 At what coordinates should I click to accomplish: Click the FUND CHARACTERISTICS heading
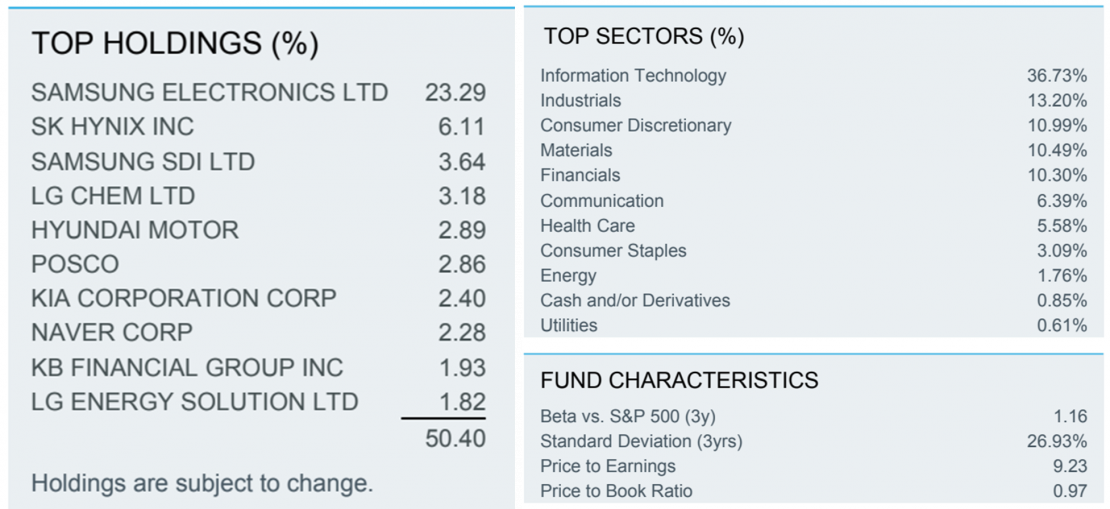pyautogui.click(x=679, y=381)
